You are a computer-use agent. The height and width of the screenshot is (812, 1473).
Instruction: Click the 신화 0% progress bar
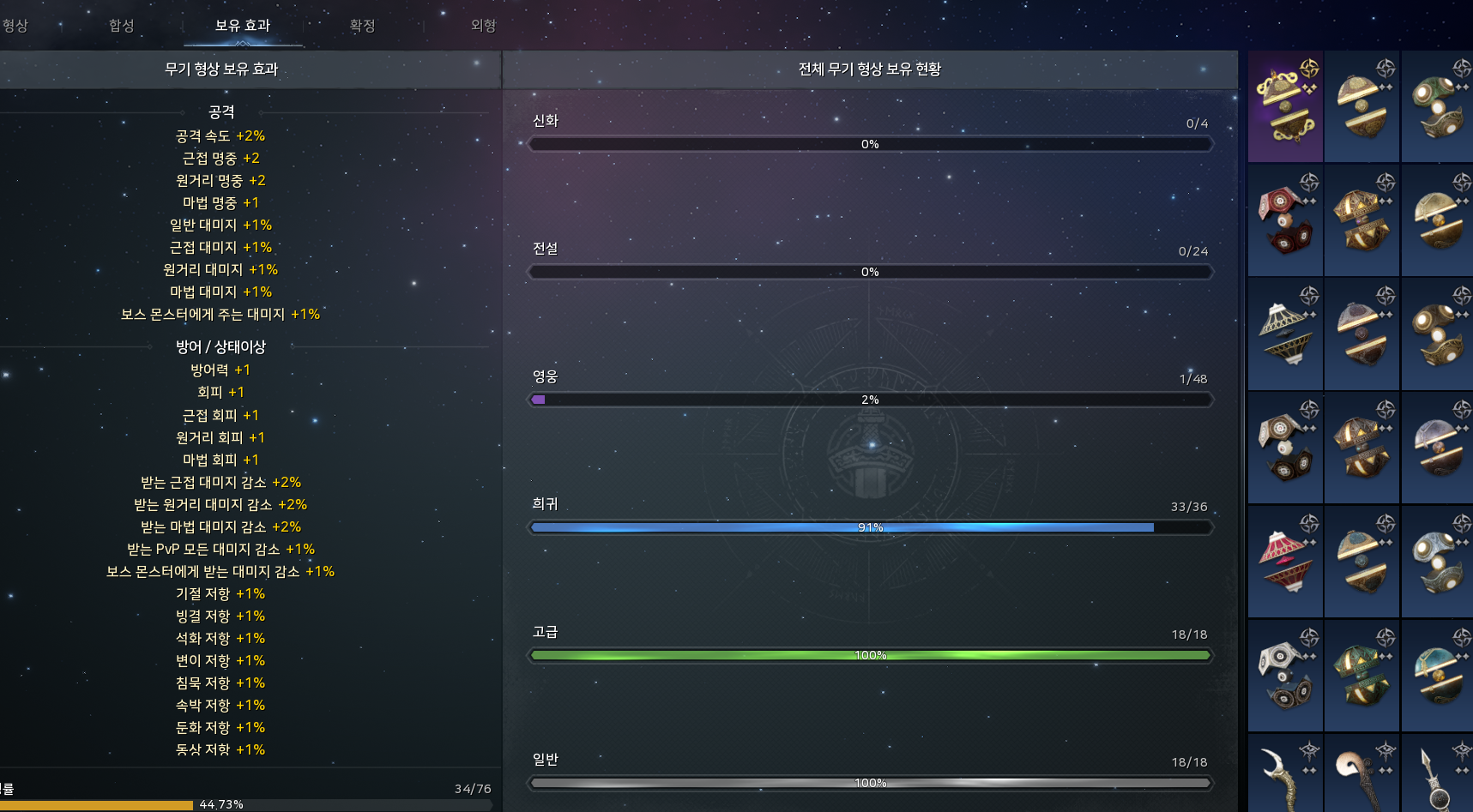click(x=870, y=144)
